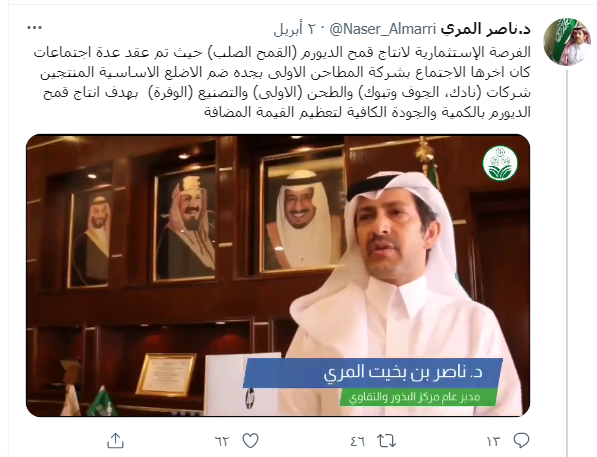Click the tweet text about durum wheat
The width and height of the screenshot is (597, 457).
click(282, 82)
